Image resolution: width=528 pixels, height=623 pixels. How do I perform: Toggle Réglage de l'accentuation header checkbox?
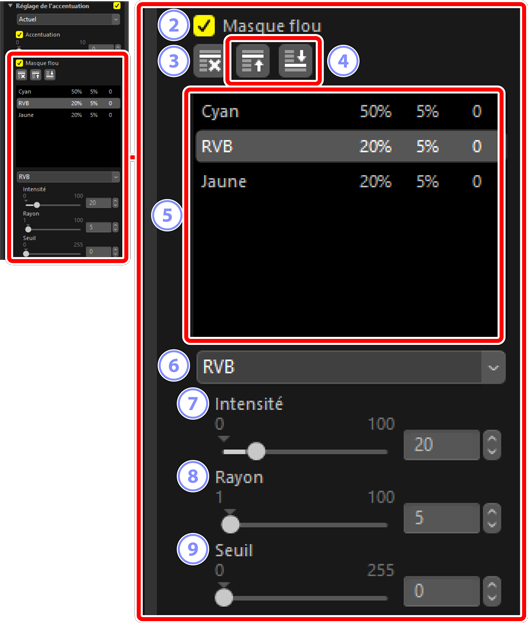117,6
